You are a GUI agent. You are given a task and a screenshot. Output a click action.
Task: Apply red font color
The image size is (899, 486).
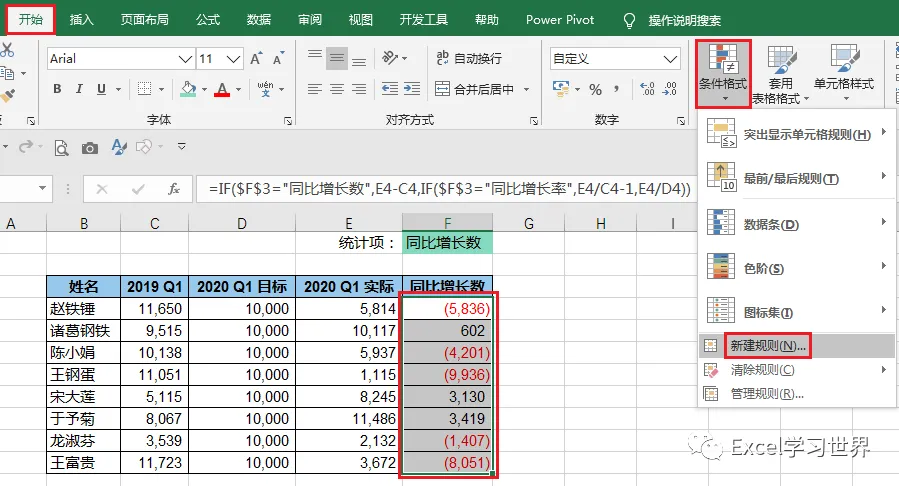(222, 89)
